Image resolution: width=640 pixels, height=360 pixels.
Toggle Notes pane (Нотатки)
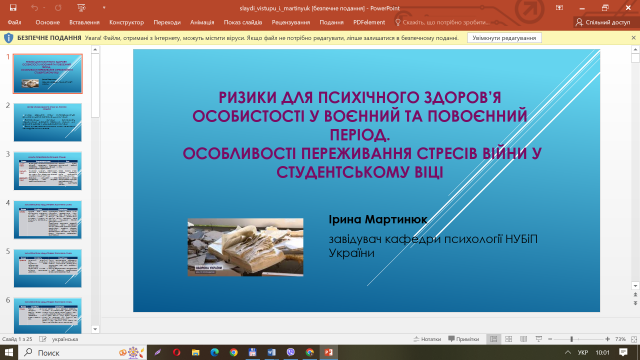427,339
